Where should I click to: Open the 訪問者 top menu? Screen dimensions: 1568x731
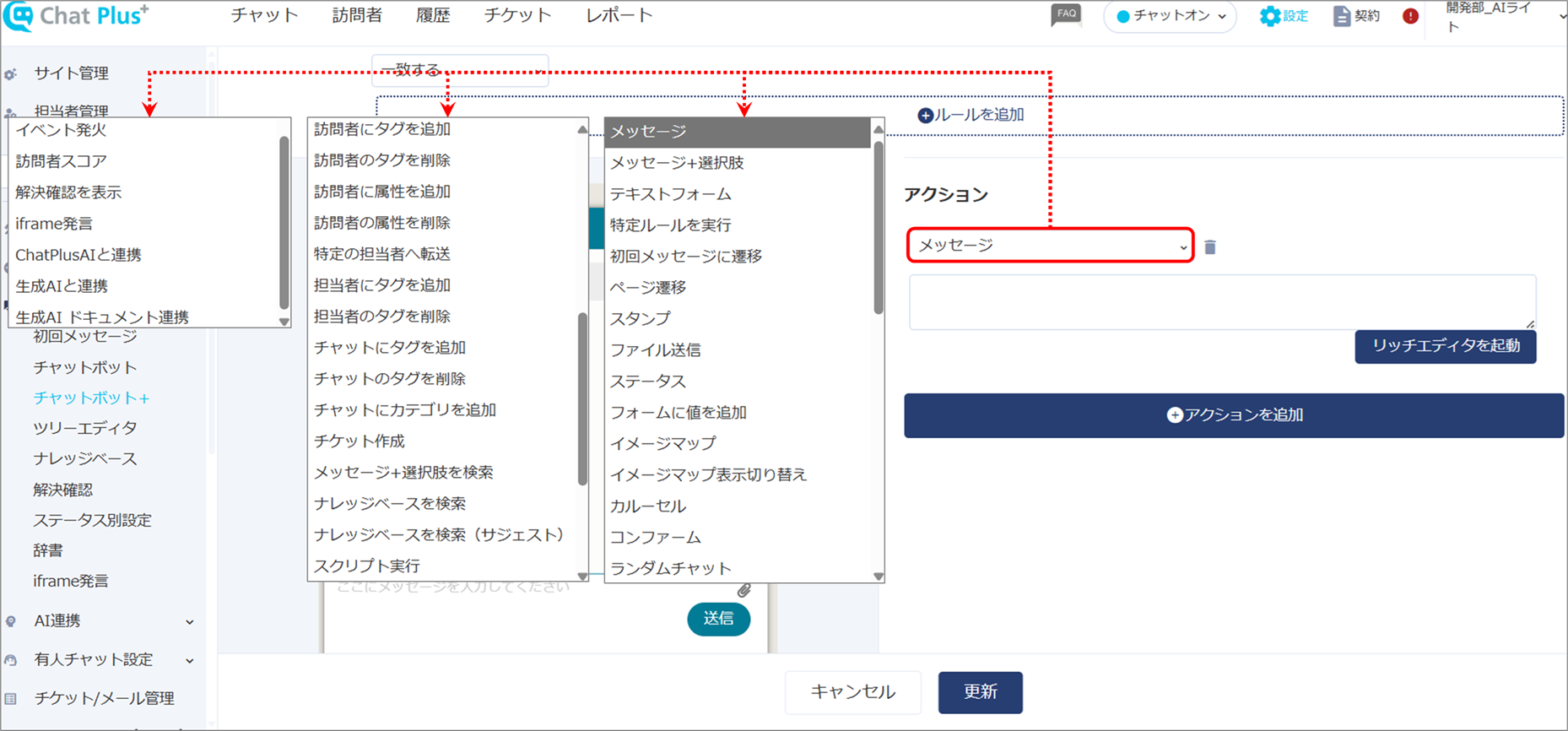tap(357, 15)
